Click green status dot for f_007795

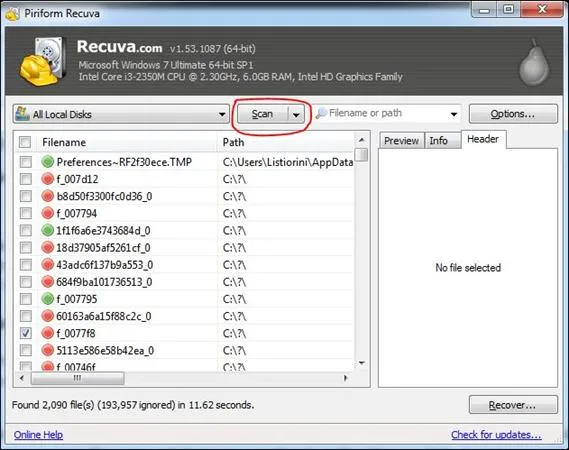pos(48,299)
